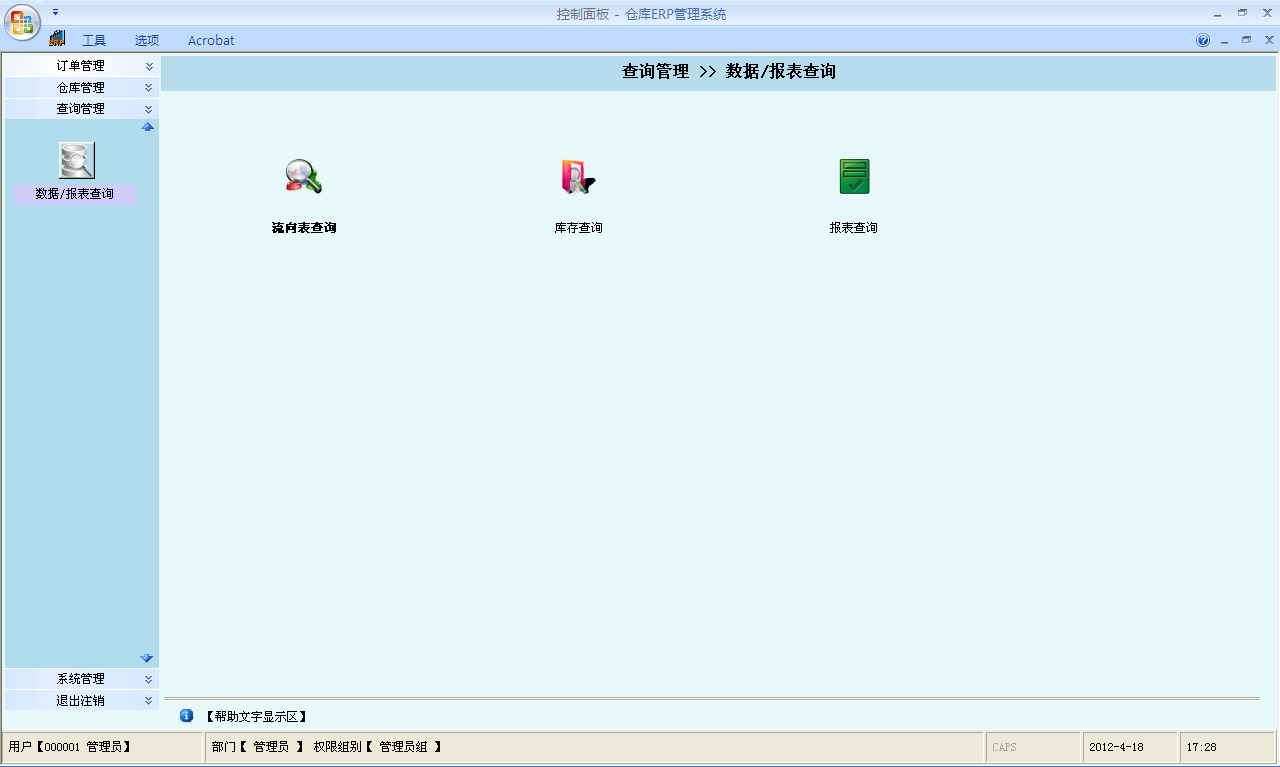Collapse the 查询管理 sidebar section
The height and width of the screenshot is (767, 1280).
point(82,109)
